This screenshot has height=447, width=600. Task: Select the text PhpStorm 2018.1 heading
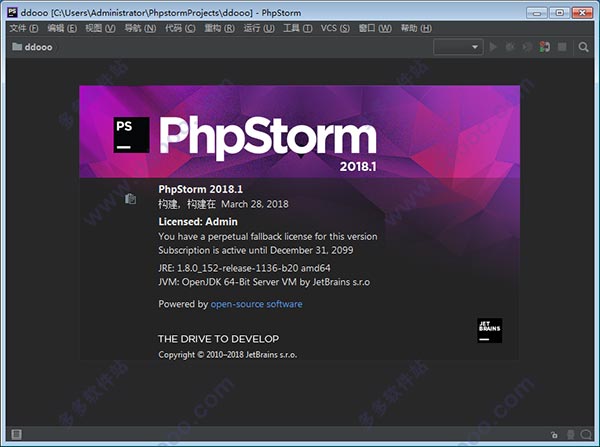(x=201, y=189)
